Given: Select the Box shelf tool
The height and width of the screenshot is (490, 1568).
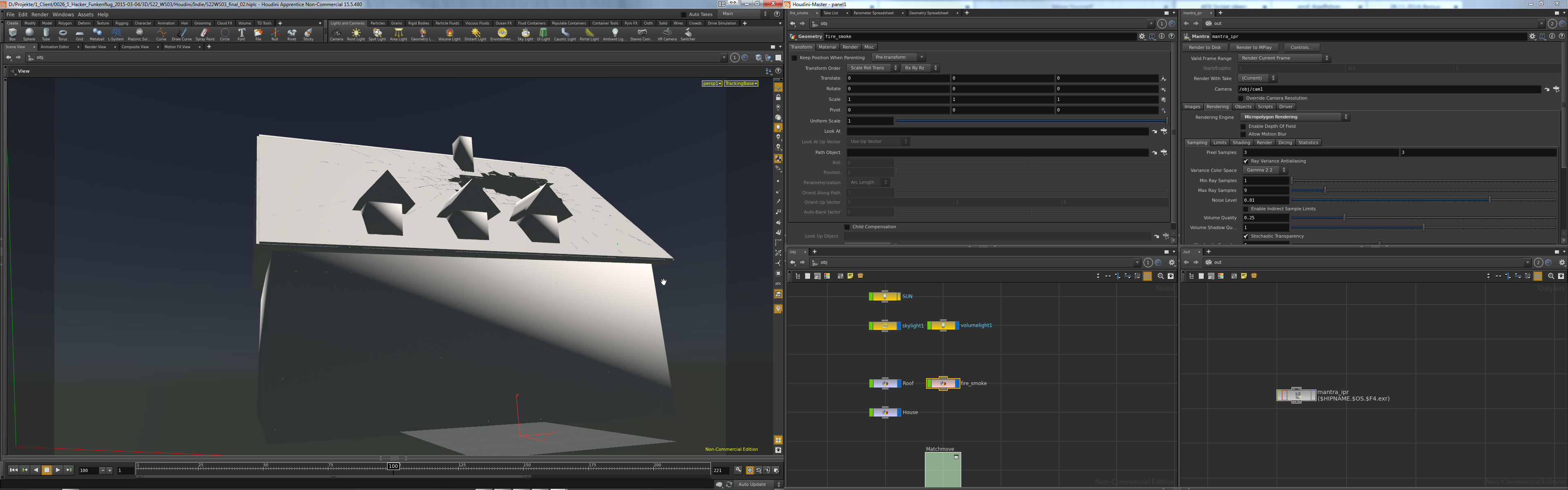Looking at the screenshot, I should pyautogui.click(x=12, y=34).
